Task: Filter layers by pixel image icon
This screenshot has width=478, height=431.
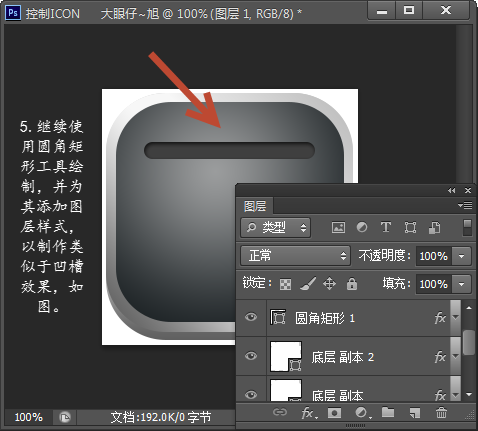Action: pos(338,228)
